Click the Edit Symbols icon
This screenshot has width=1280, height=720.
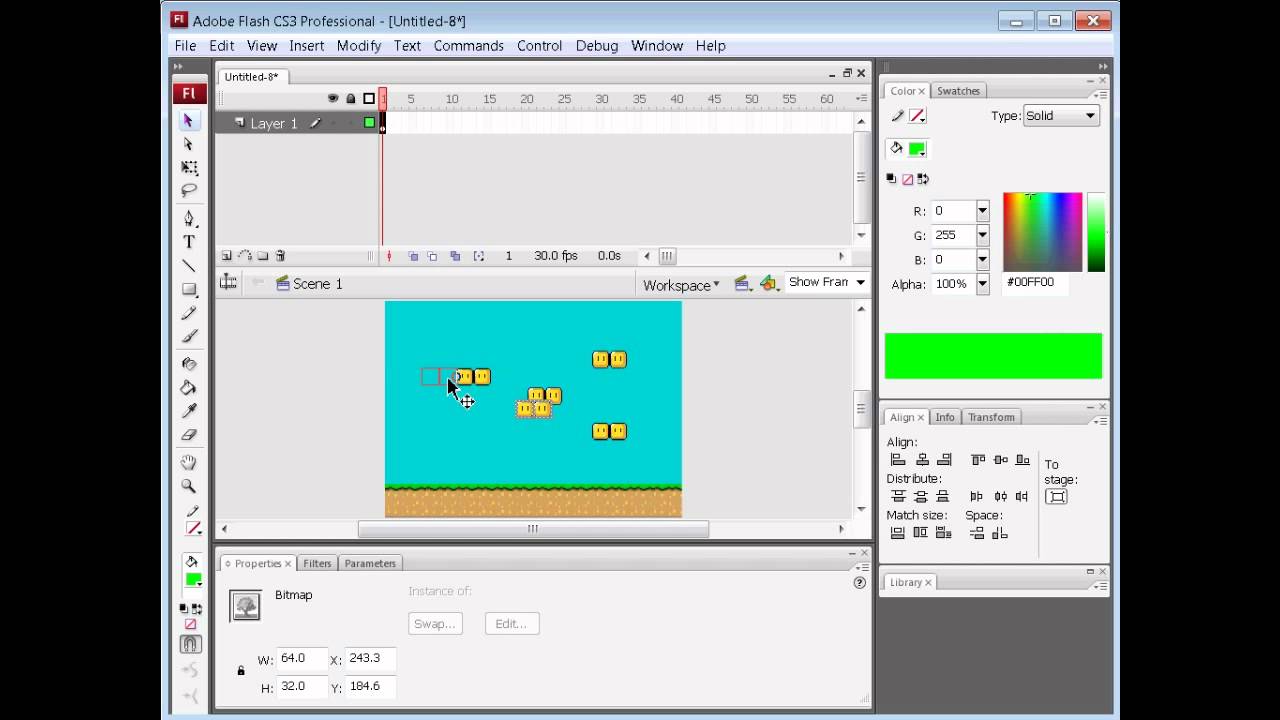768,284
